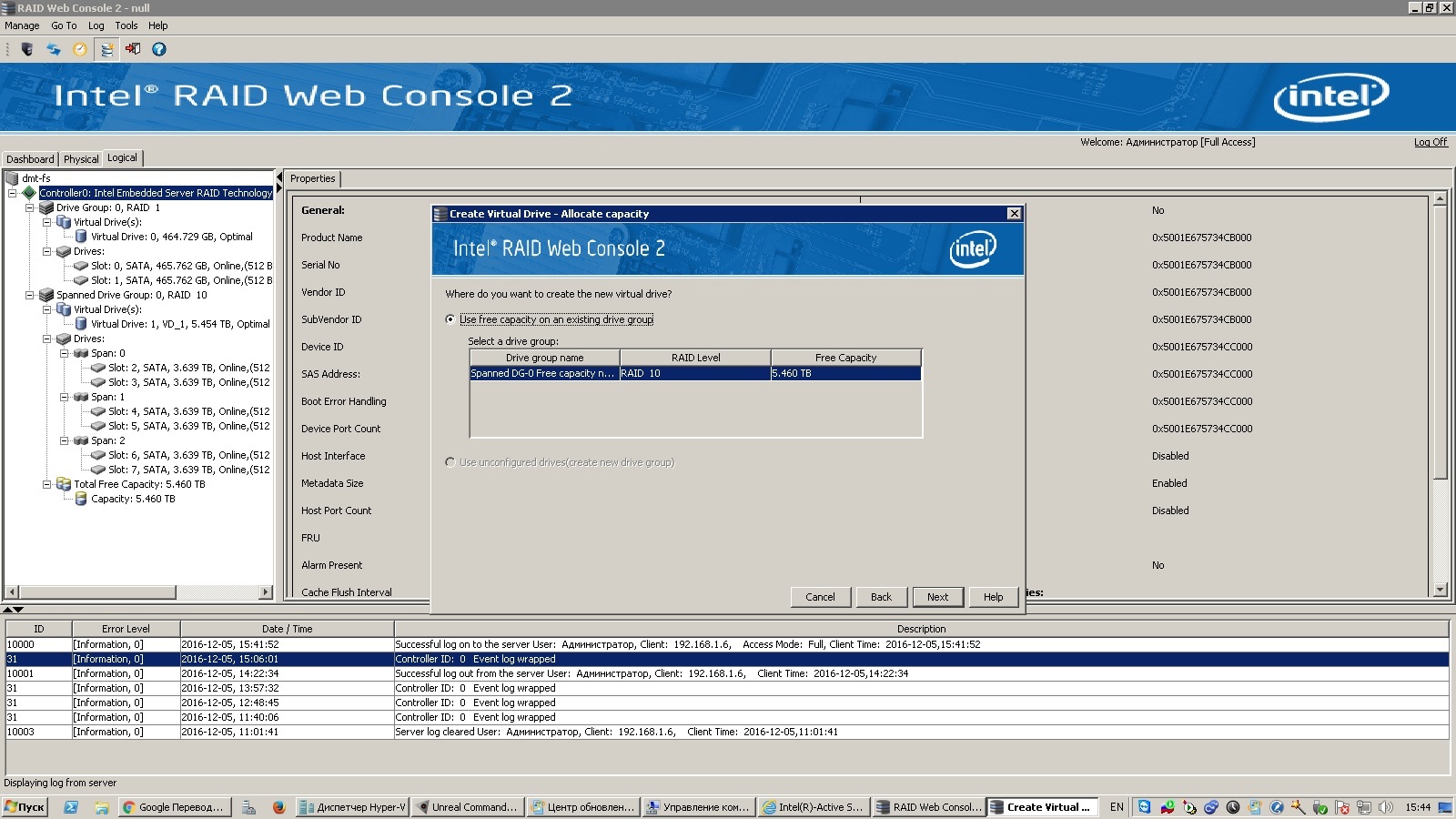Image resolution: width=1456 pixels, height=819 pixels.
Task: Click Back in the dialog
Action: [881, 597]
